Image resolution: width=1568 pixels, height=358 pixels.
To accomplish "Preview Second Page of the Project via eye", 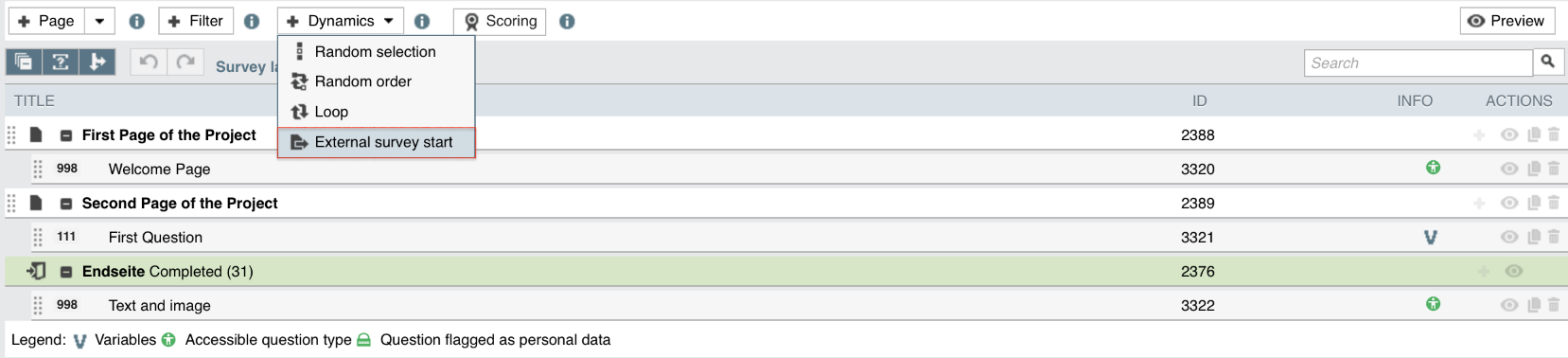I will 1509,203.
